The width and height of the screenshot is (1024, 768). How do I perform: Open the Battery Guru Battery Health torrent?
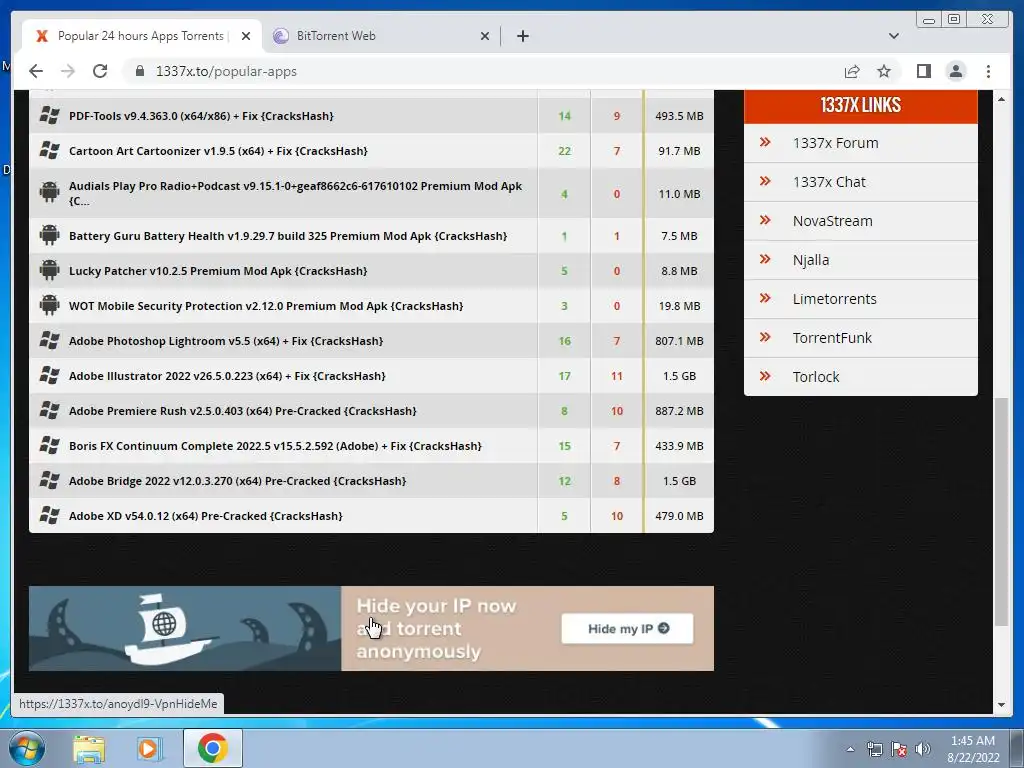pyautogui.click(x=288, y=236)
